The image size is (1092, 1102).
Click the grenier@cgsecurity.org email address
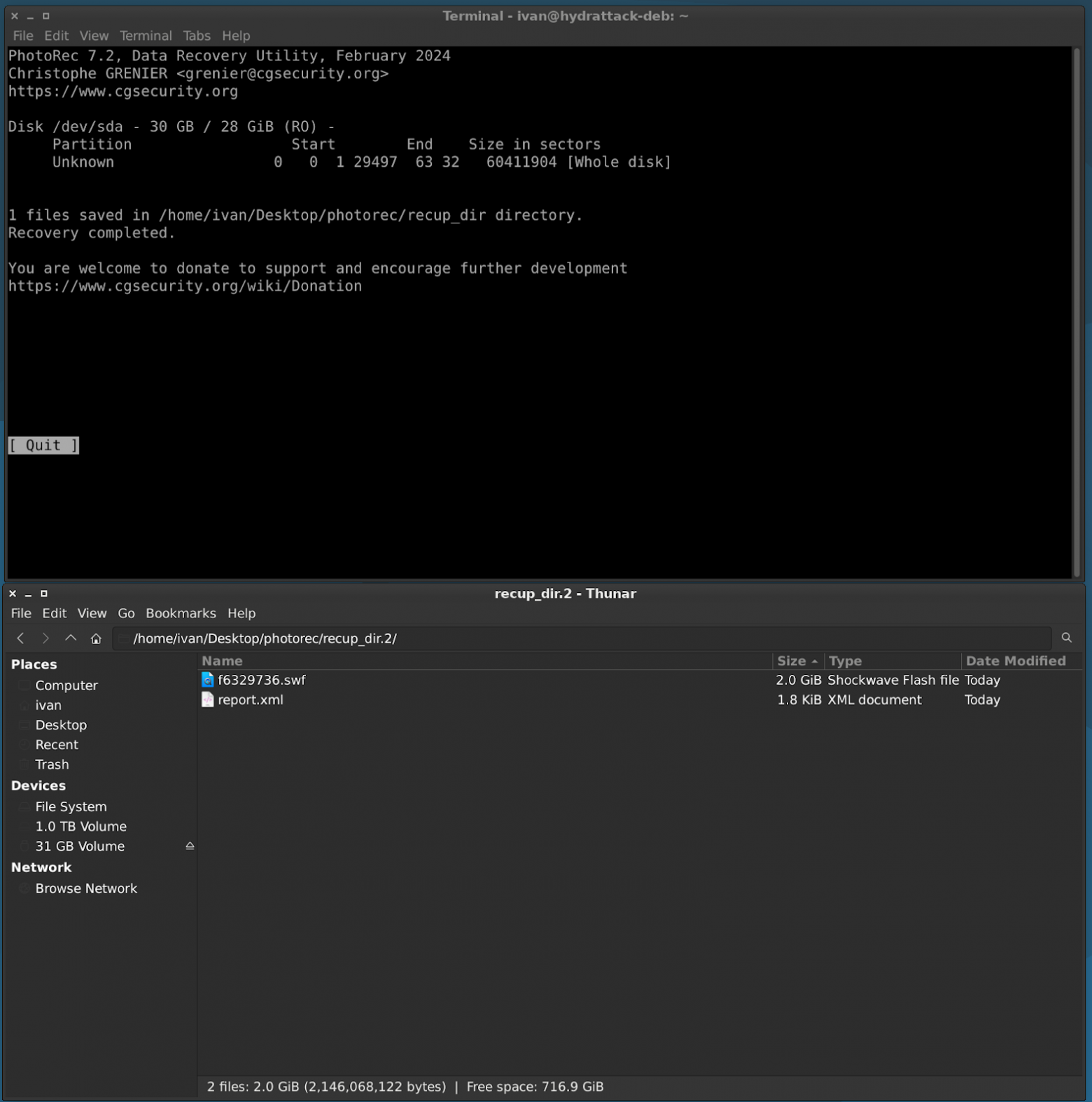pos(282,74)
